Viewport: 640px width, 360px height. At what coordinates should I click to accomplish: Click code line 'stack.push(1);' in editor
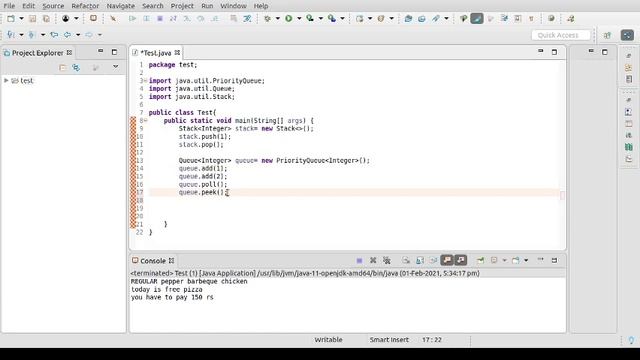[204, 137]
